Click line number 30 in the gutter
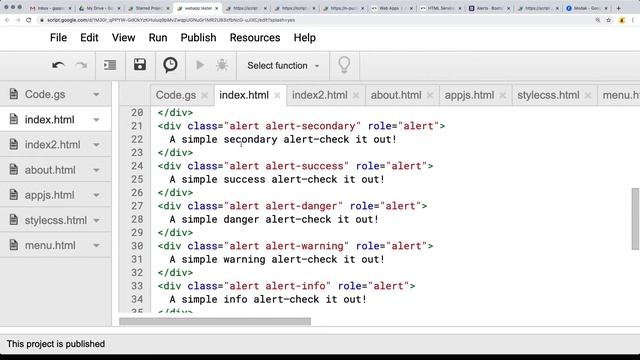This screenshot has height=360, width=640. click(x=137, y=246)
